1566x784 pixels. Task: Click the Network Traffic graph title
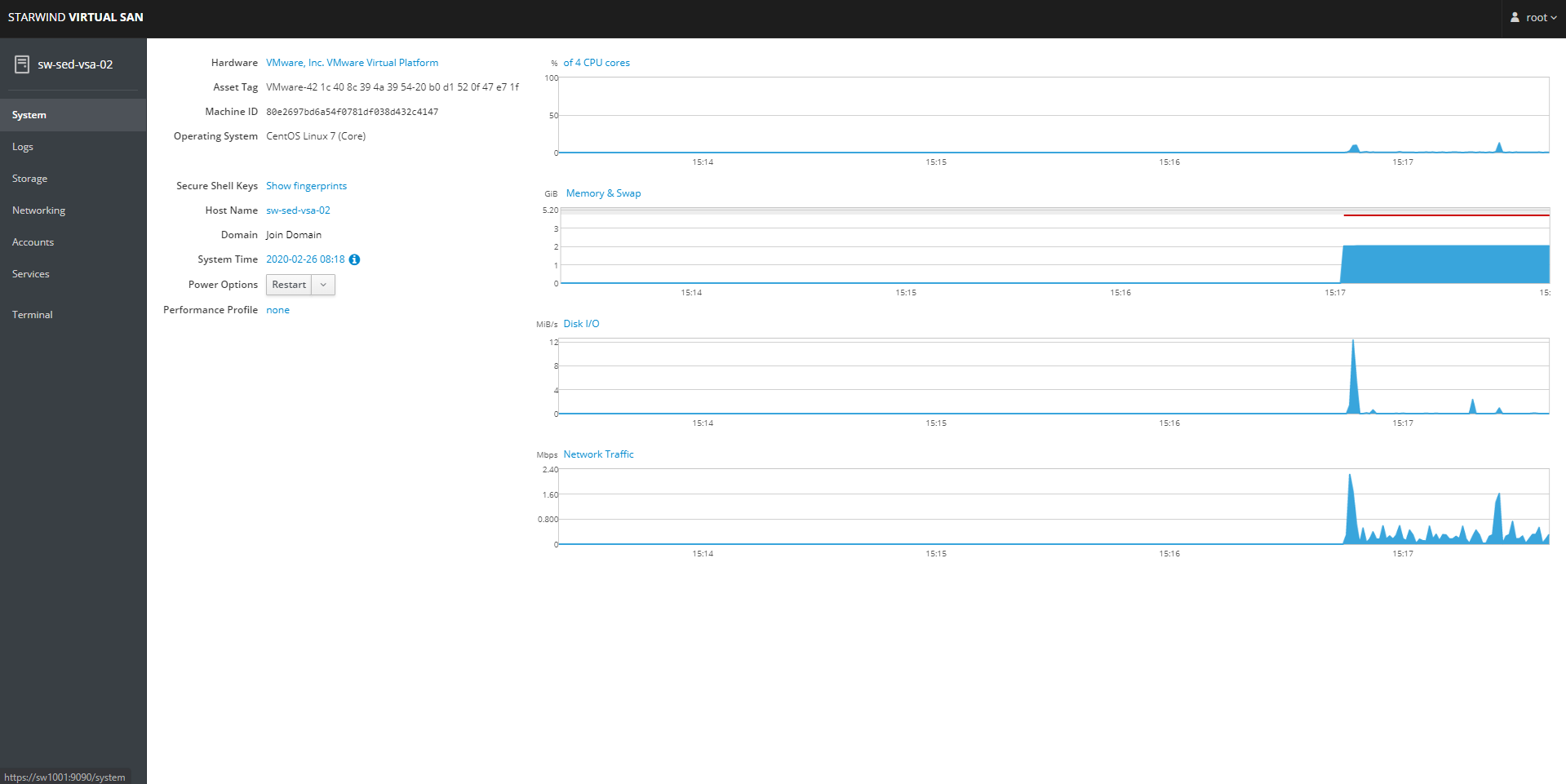pos(598,454)
